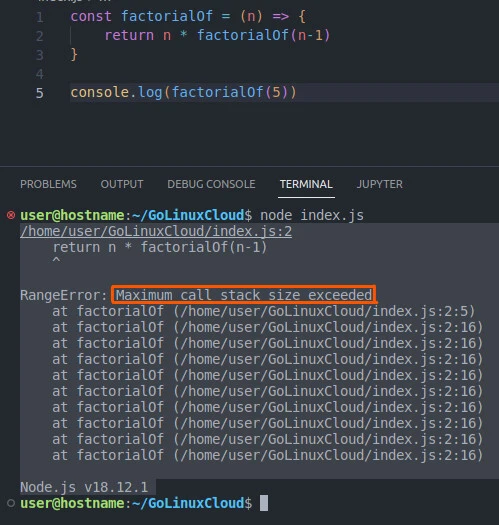499x525 pixels.
Task: Place cursor on const factorialOf declaration line
Action: (x=188, y=16)
